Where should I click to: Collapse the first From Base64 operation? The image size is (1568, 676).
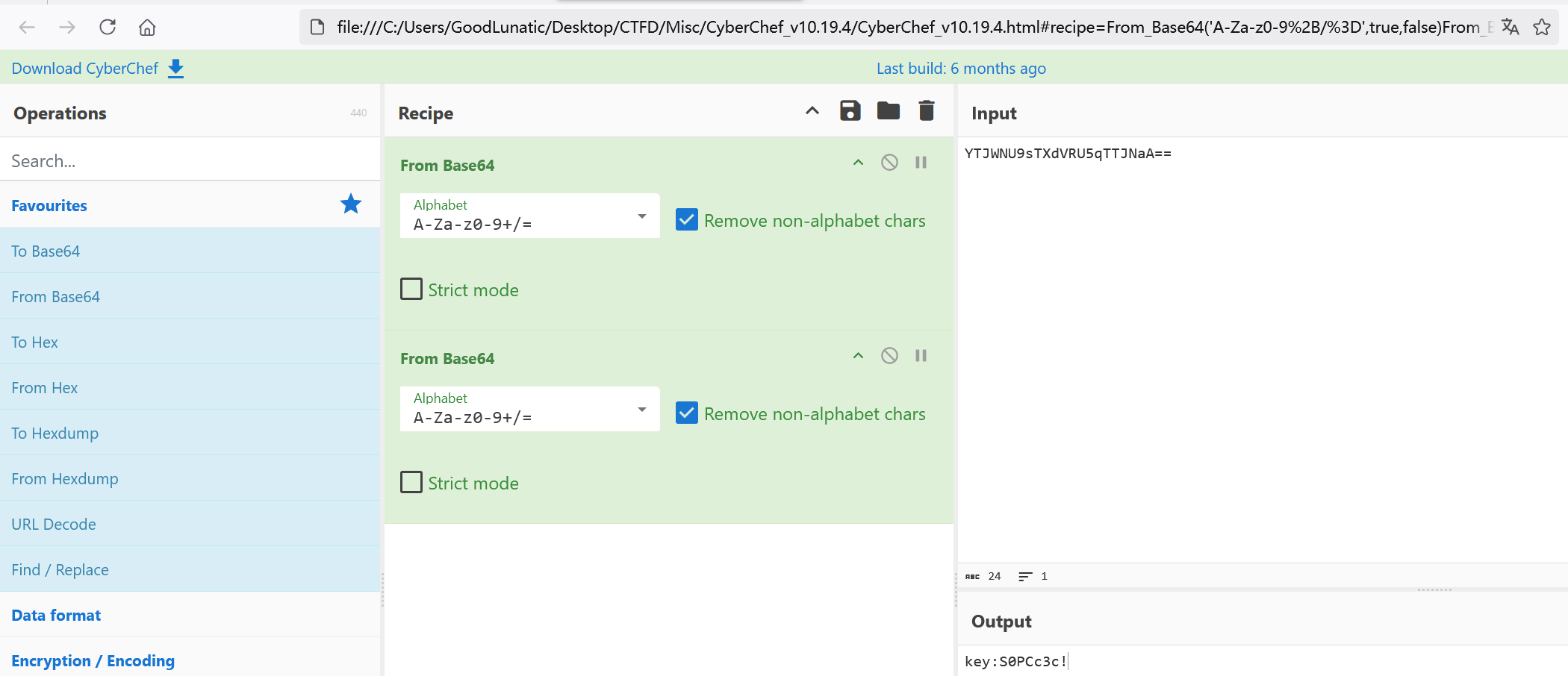pyautogui.click(x=858, y=162)
